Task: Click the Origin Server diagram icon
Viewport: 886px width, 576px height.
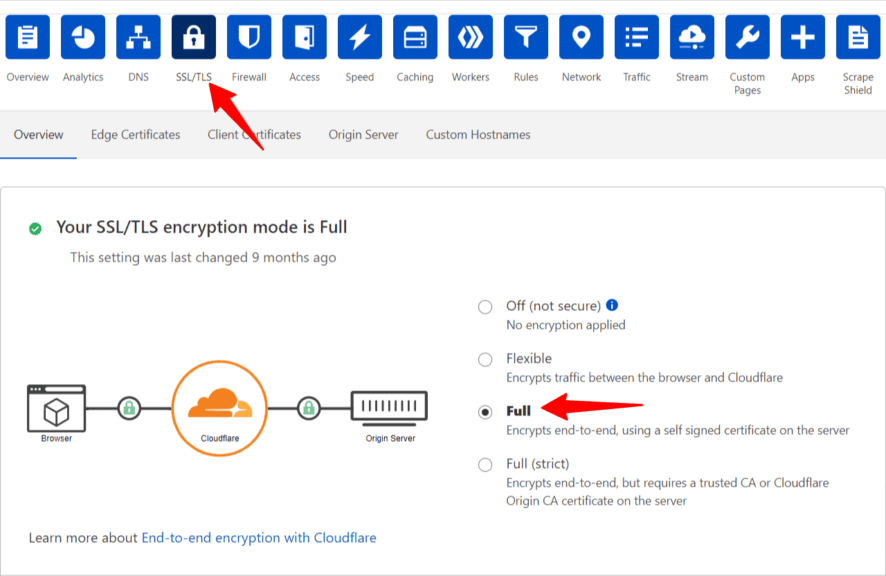Action: point(389,408)
